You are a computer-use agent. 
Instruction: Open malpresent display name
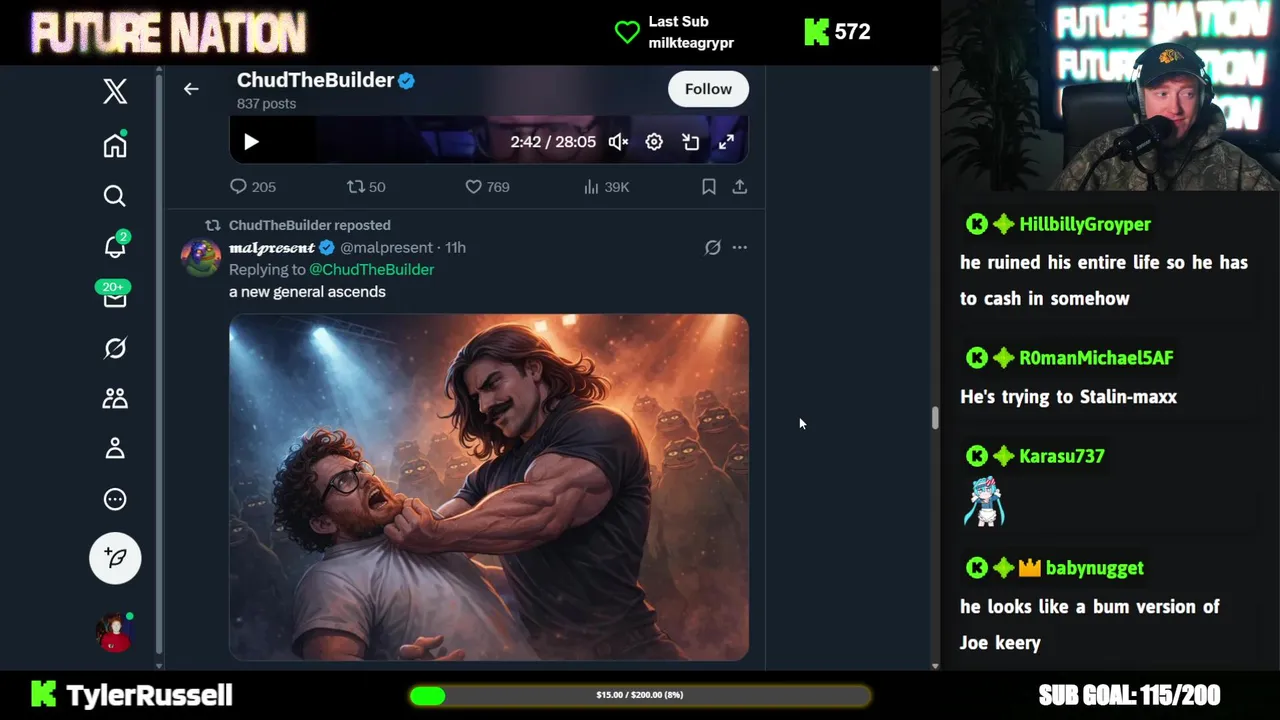272,248
